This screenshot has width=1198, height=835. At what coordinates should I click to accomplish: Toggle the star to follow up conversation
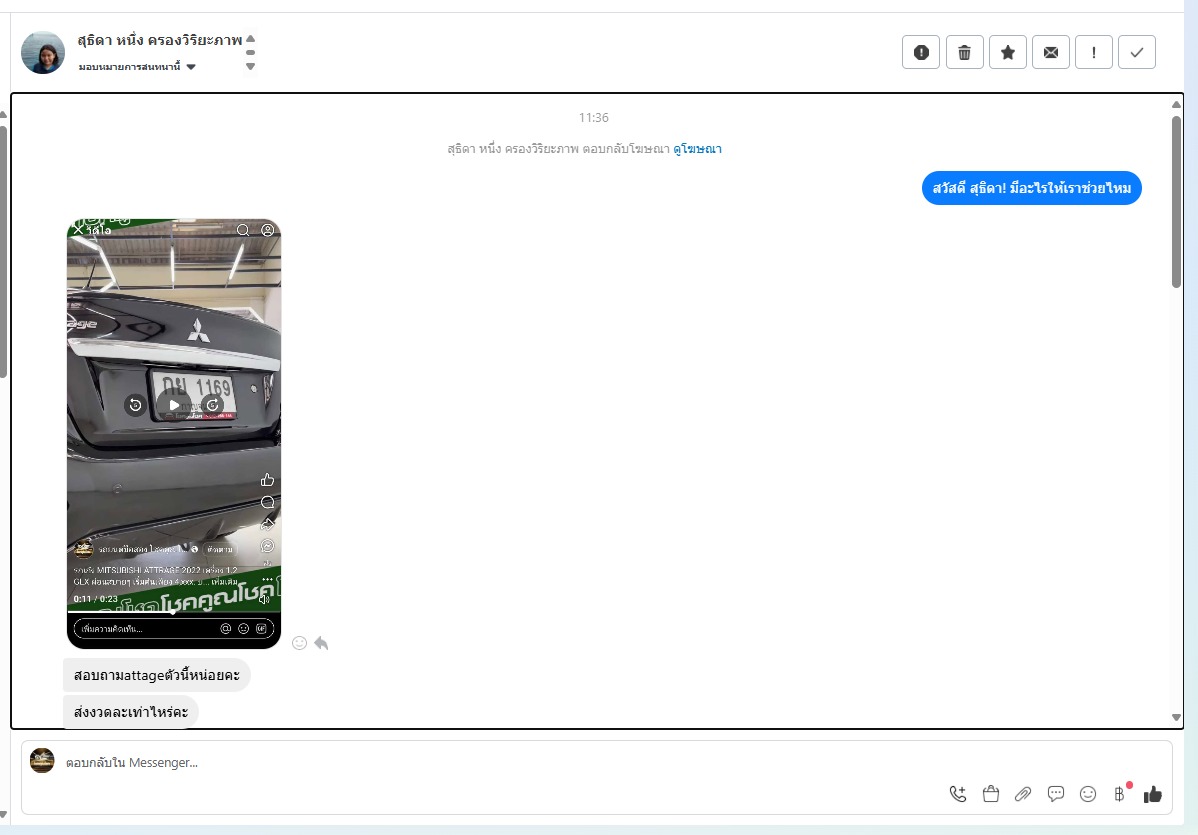click(1007, 53)
